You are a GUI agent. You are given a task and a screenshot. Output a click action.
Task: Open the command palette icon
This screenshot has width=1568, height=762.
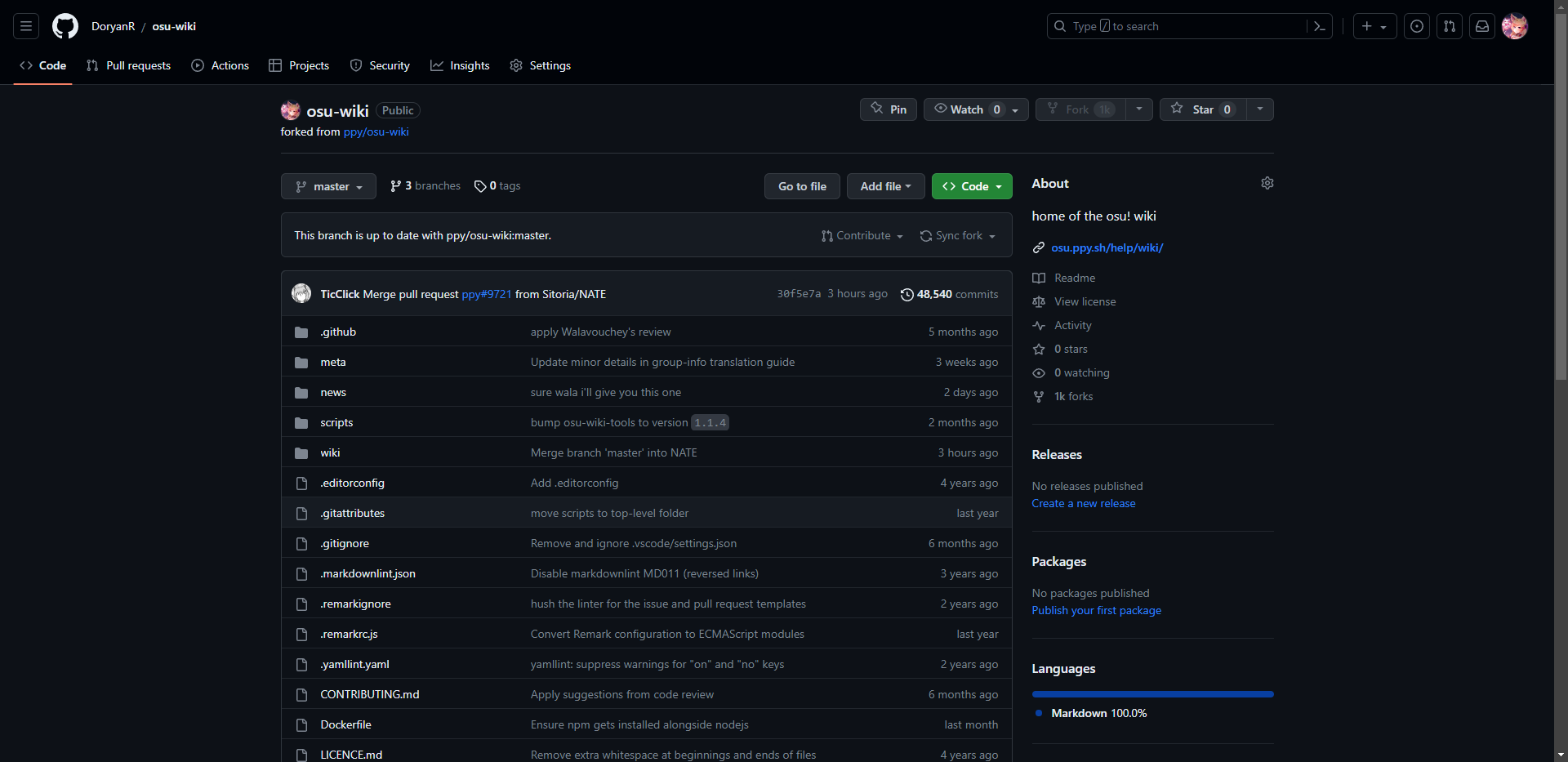click(1319, 26)
